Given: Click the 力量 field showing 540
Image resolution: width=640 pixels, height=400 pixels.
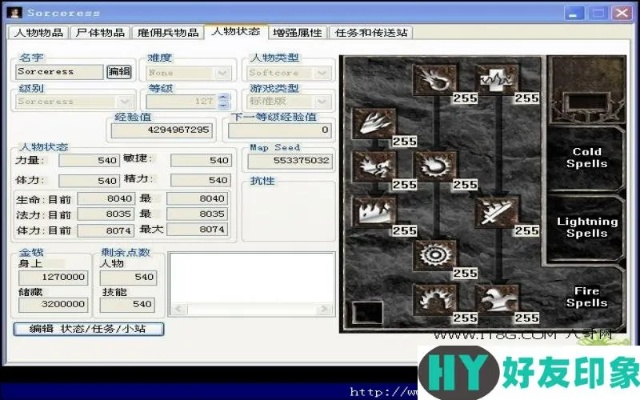Looking at the screenshot, I should [89, 160].
